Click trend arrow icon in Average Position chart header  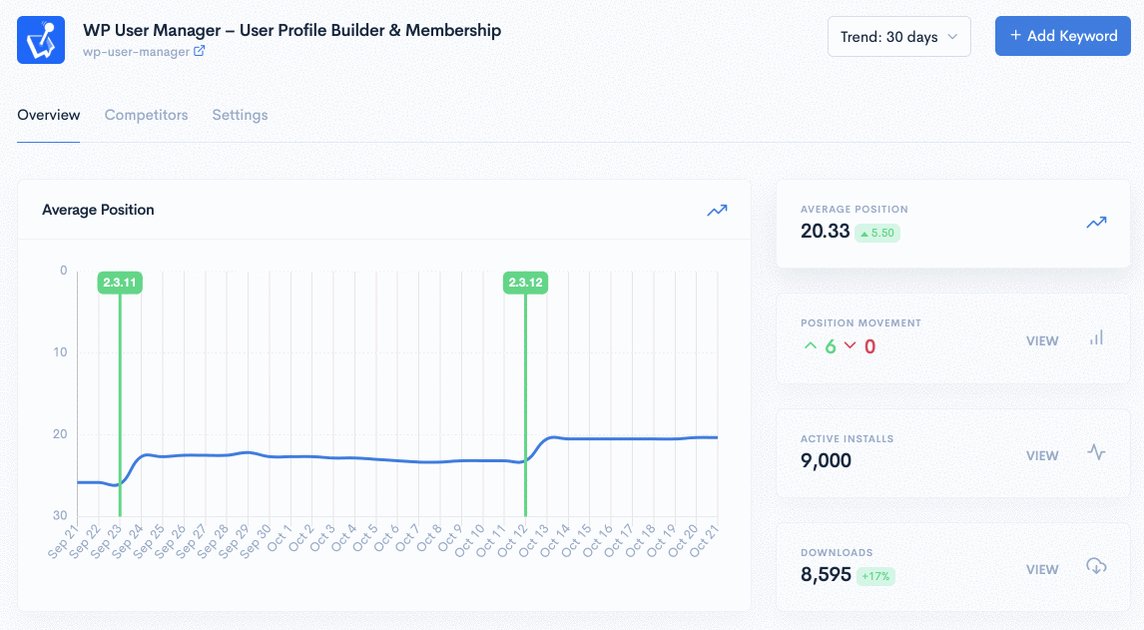pos(717,210)
